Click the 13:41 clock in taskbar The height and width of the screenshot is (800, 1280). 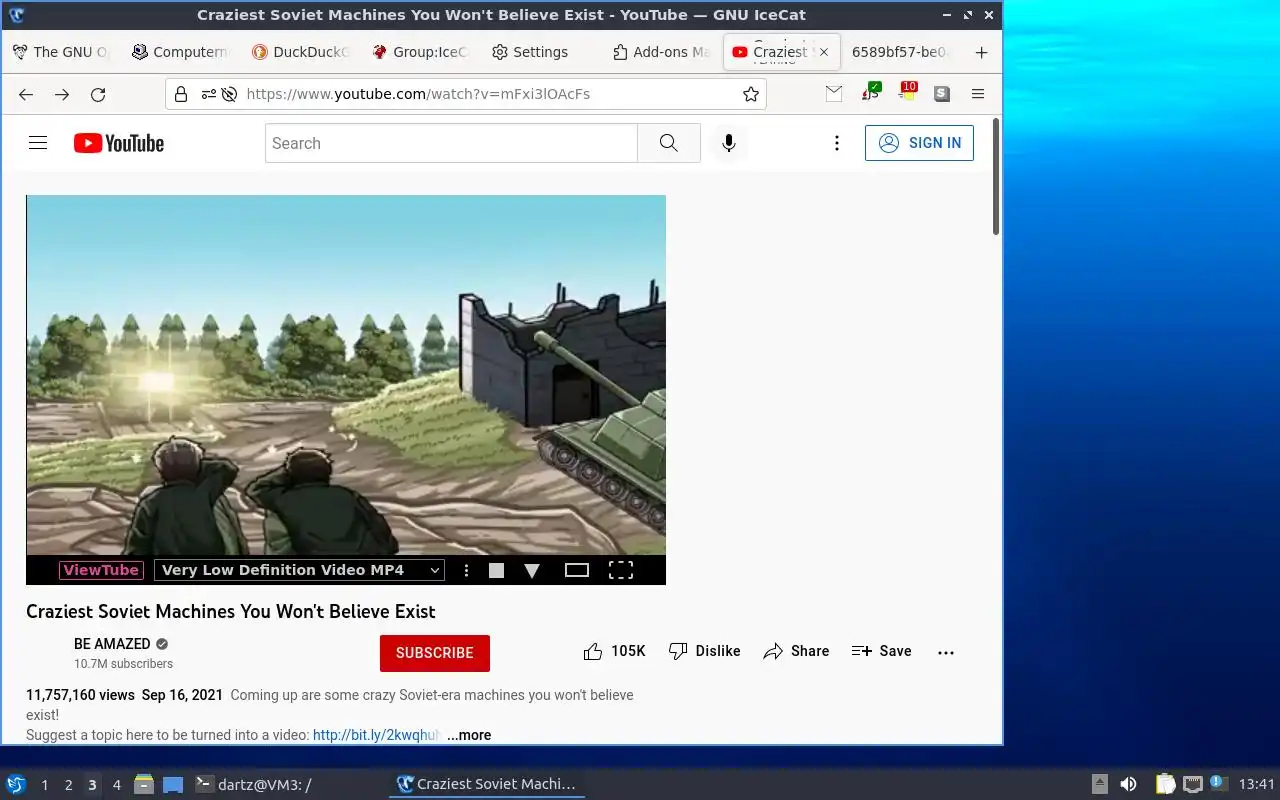click(x=1257, y=784)
